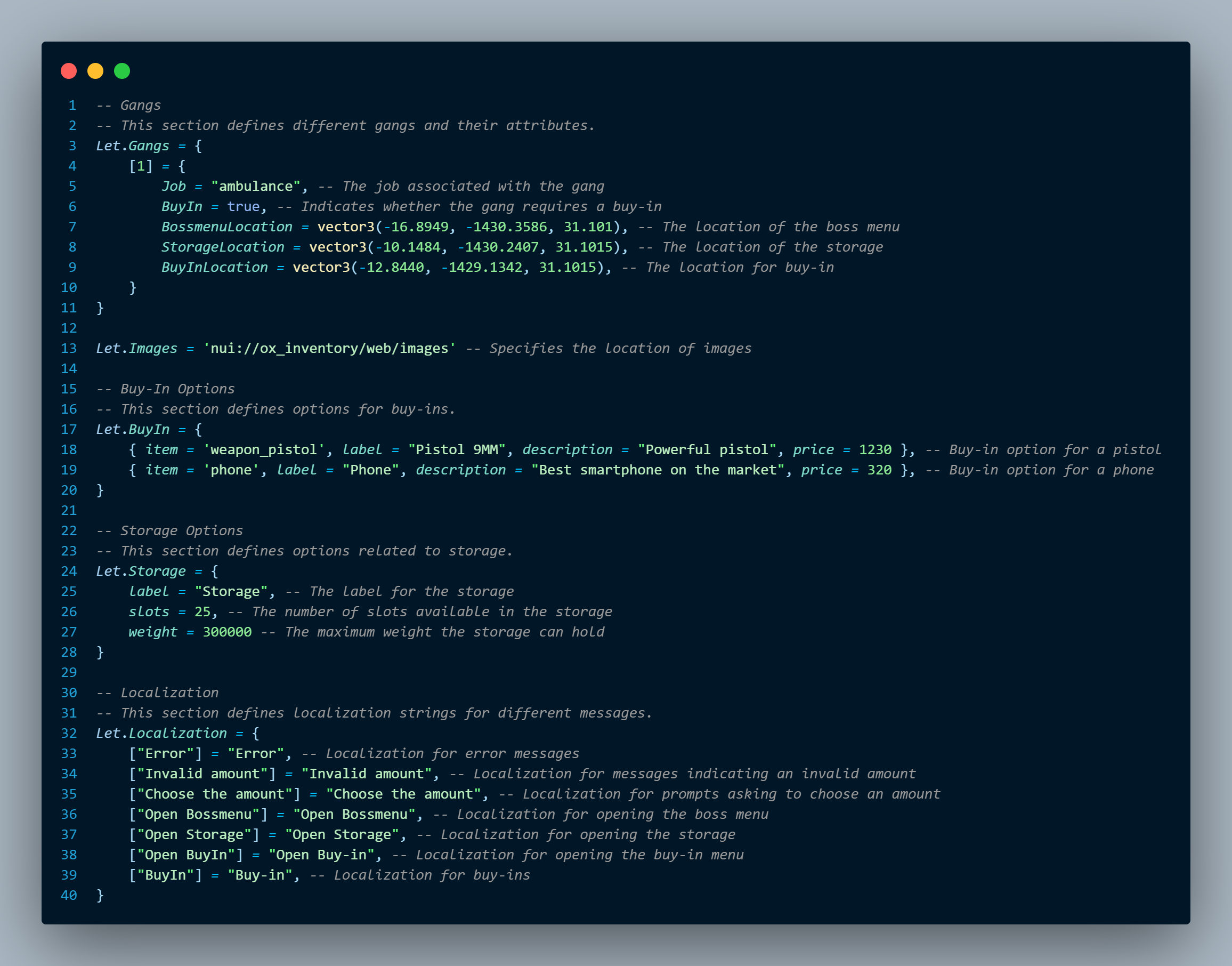1232x966 pixels.
Task: Click the weight value 300000
Action: [228, 632]
